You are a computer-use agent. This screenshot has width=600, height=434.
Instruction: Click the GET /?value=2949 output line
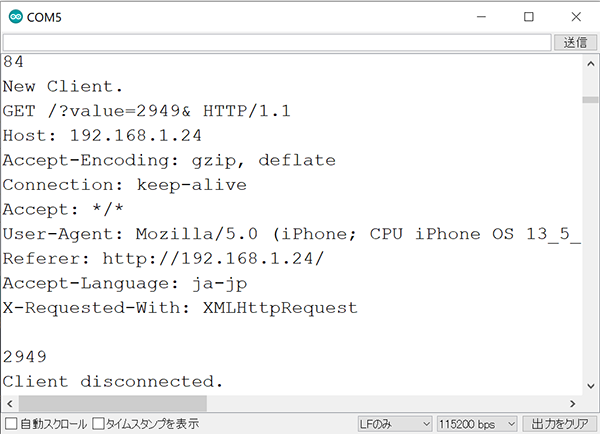[x=147, y=111]
